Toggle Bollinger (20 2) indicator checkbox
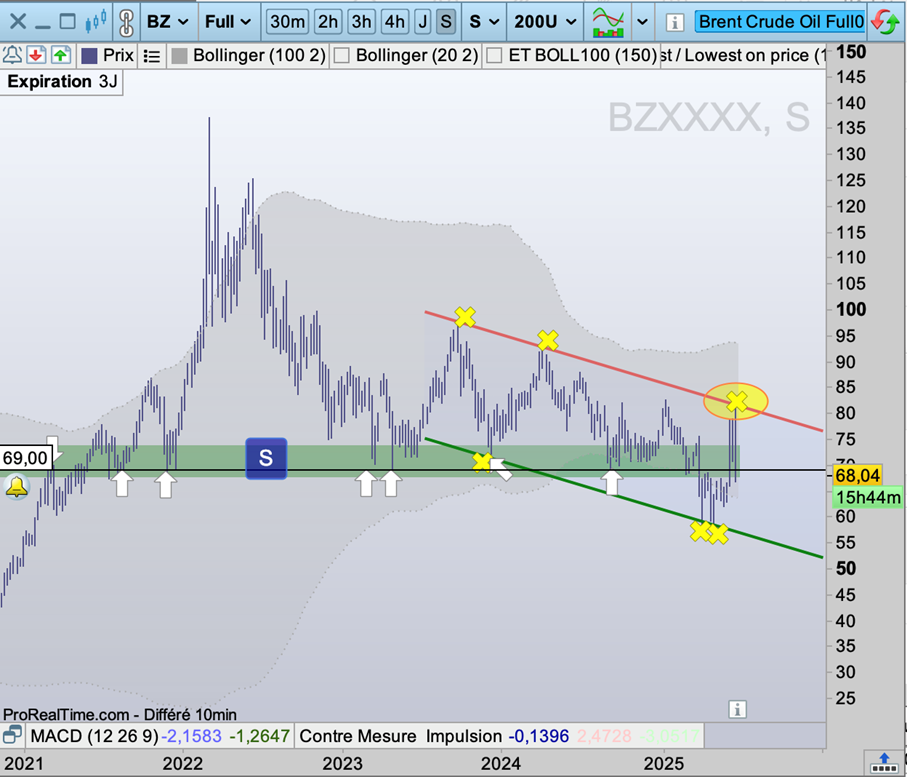The image size is (907, 777). pyautogui.click(x=342, y=56)
